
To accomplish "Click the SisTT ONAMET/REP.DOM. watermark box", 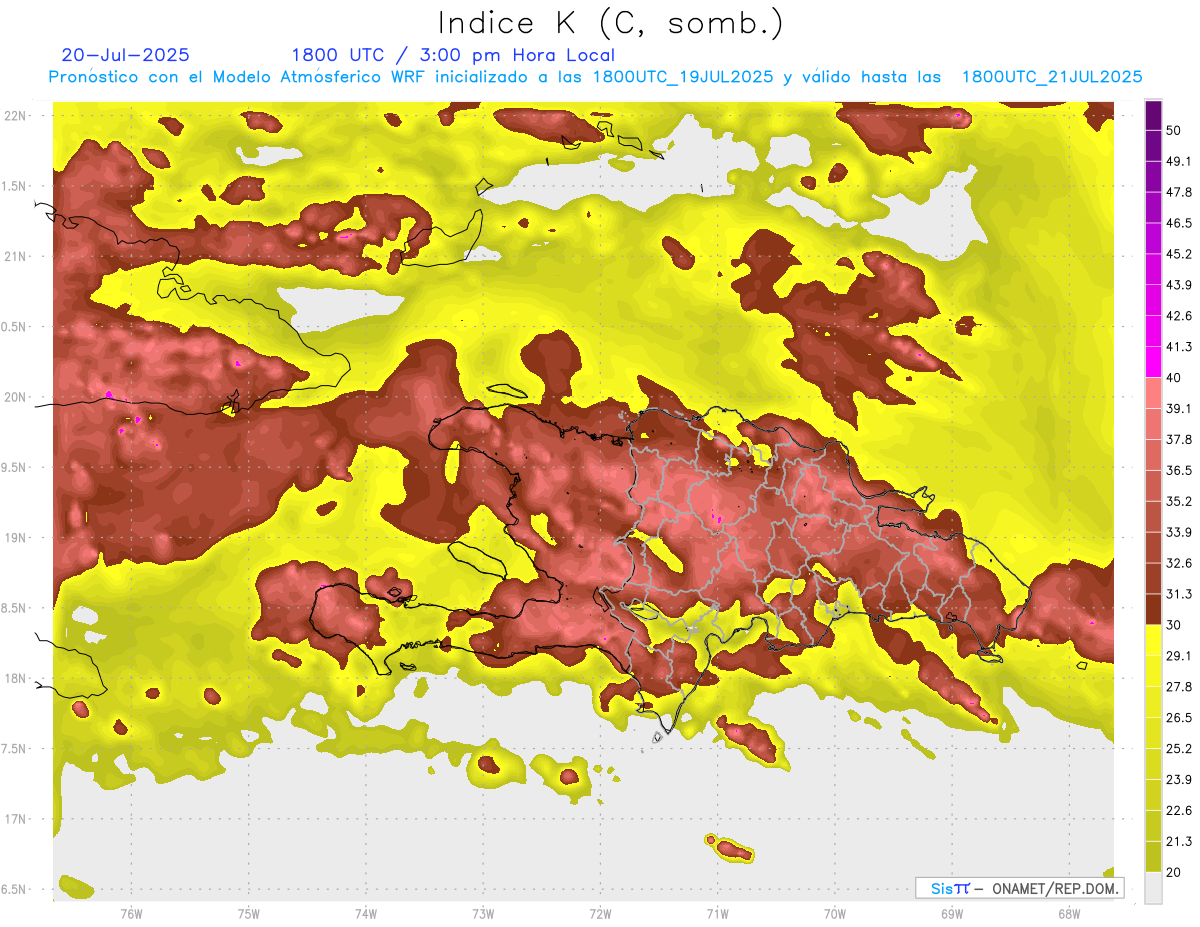I will [1018, 888].
